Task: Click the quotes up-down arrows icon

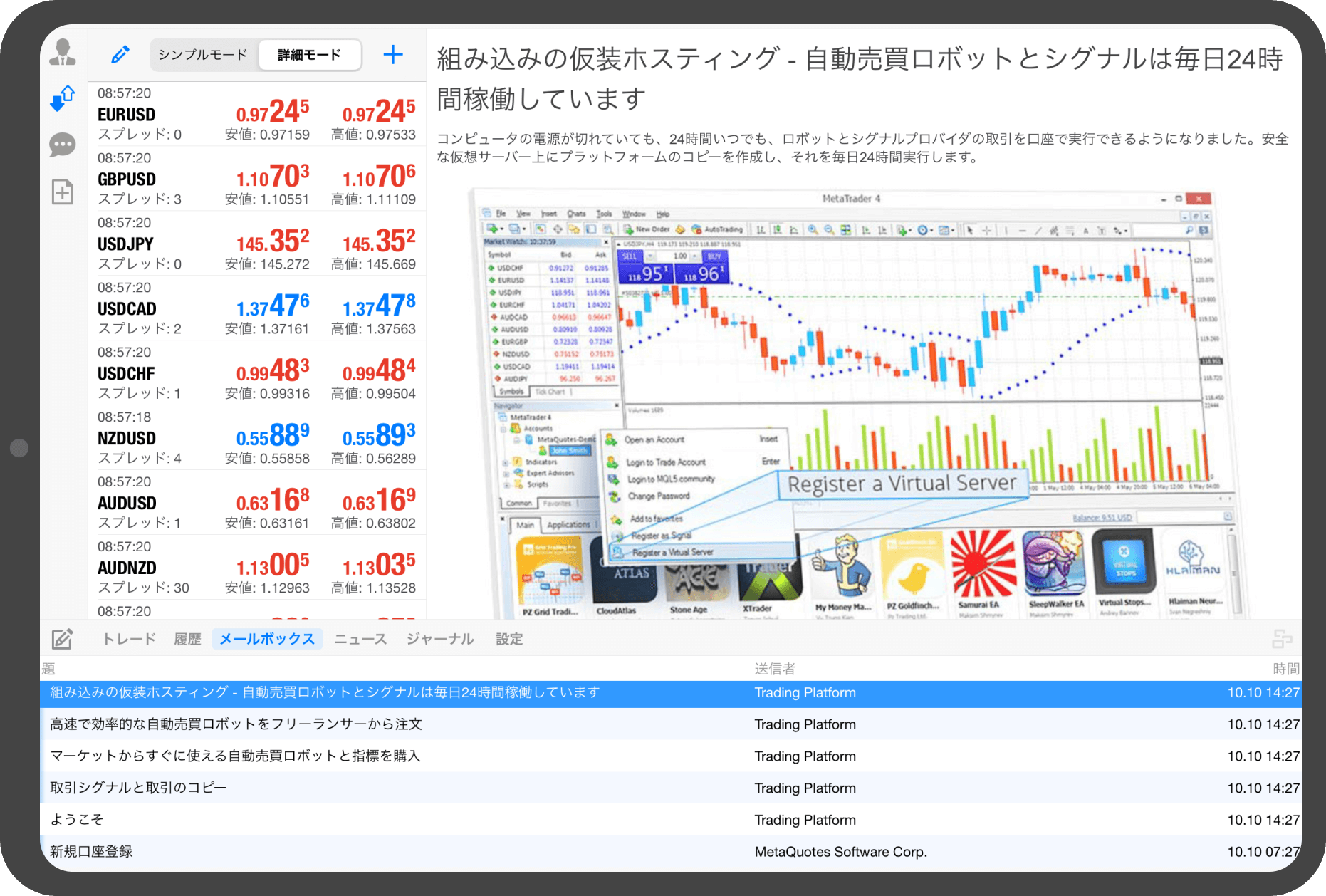Action: click(63, 98)
